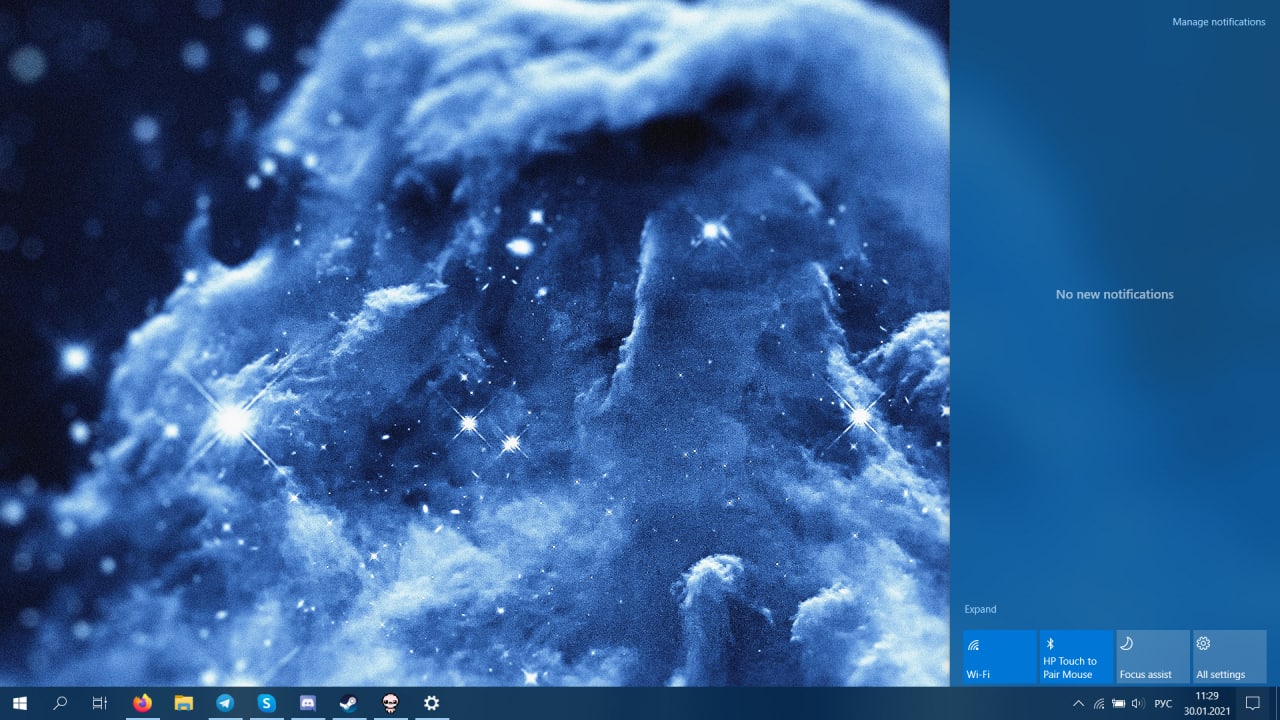Close Action Center via notification icon
The height and width of the screenshot is (720, 1280).
click(x=1253, y=704)
